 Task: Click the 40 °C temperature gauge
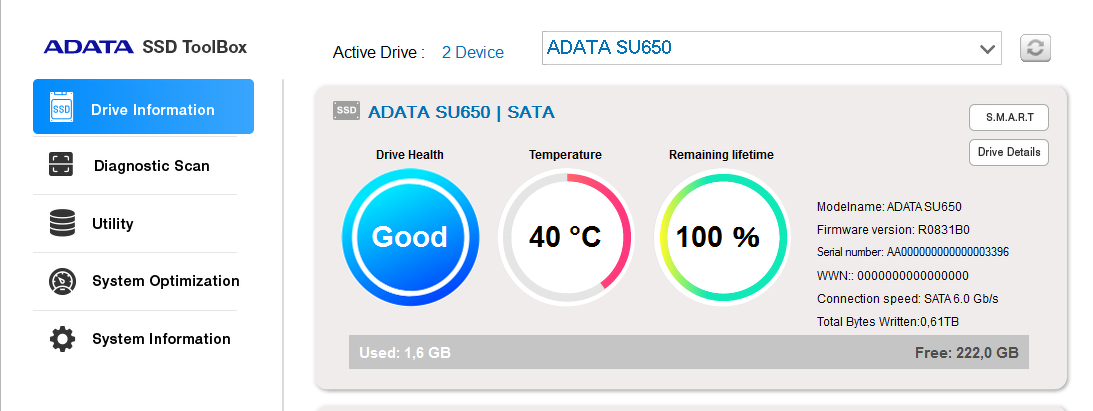tap(565, 237)
